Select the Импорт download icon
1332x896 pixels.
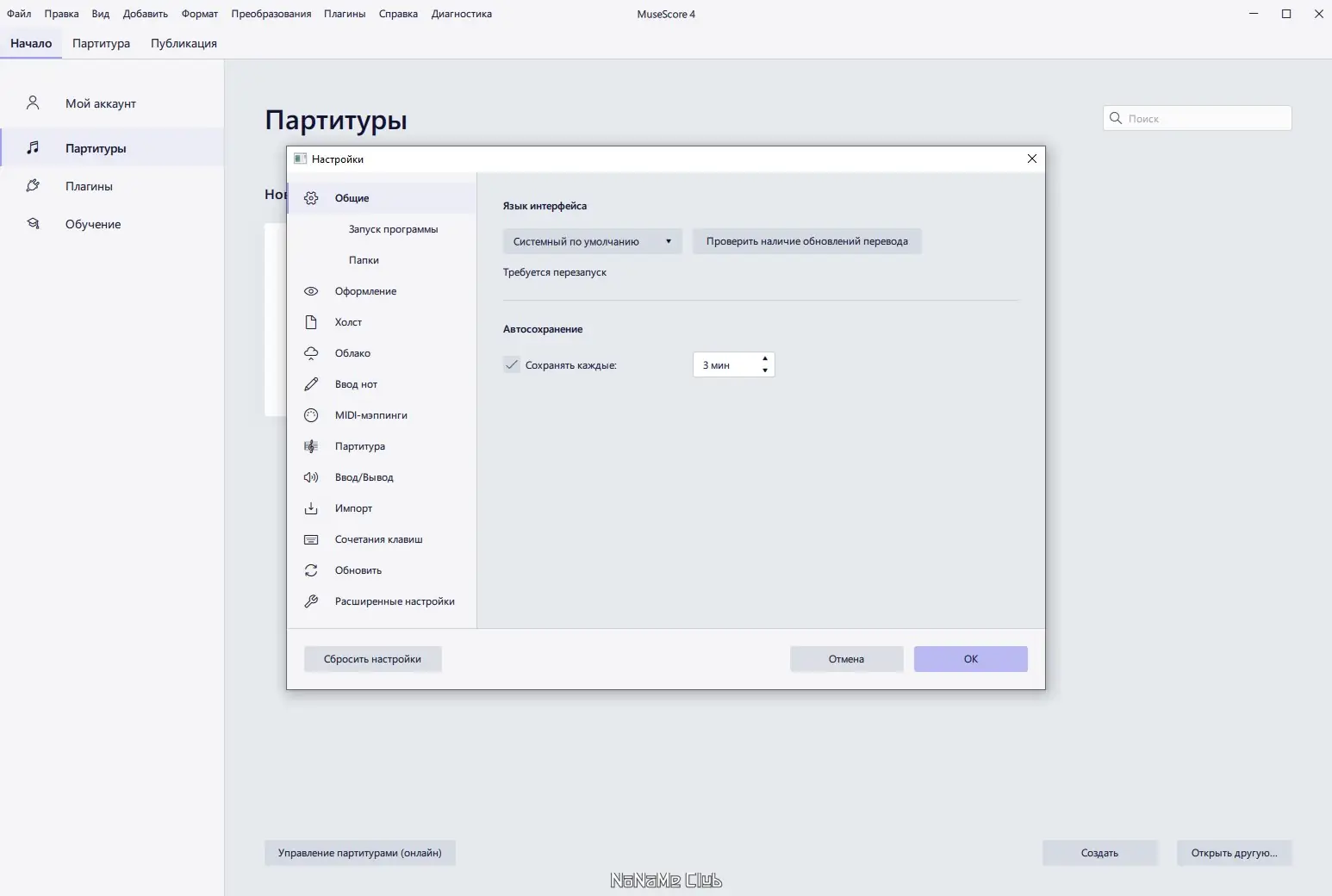tap(311, 508)
